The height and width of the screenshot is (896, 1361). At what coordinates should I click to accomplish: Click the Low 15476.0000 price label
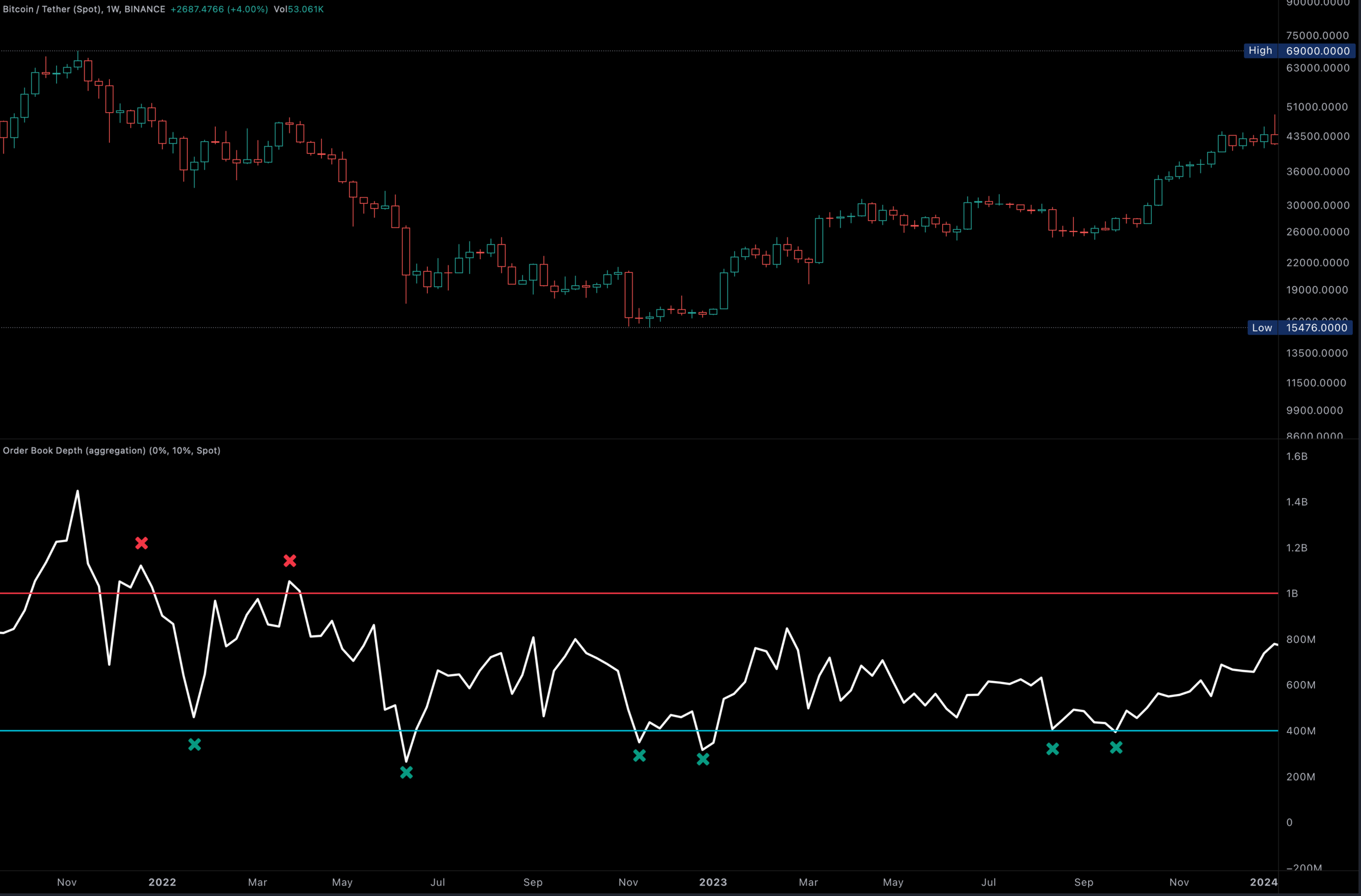point(1299,328)
